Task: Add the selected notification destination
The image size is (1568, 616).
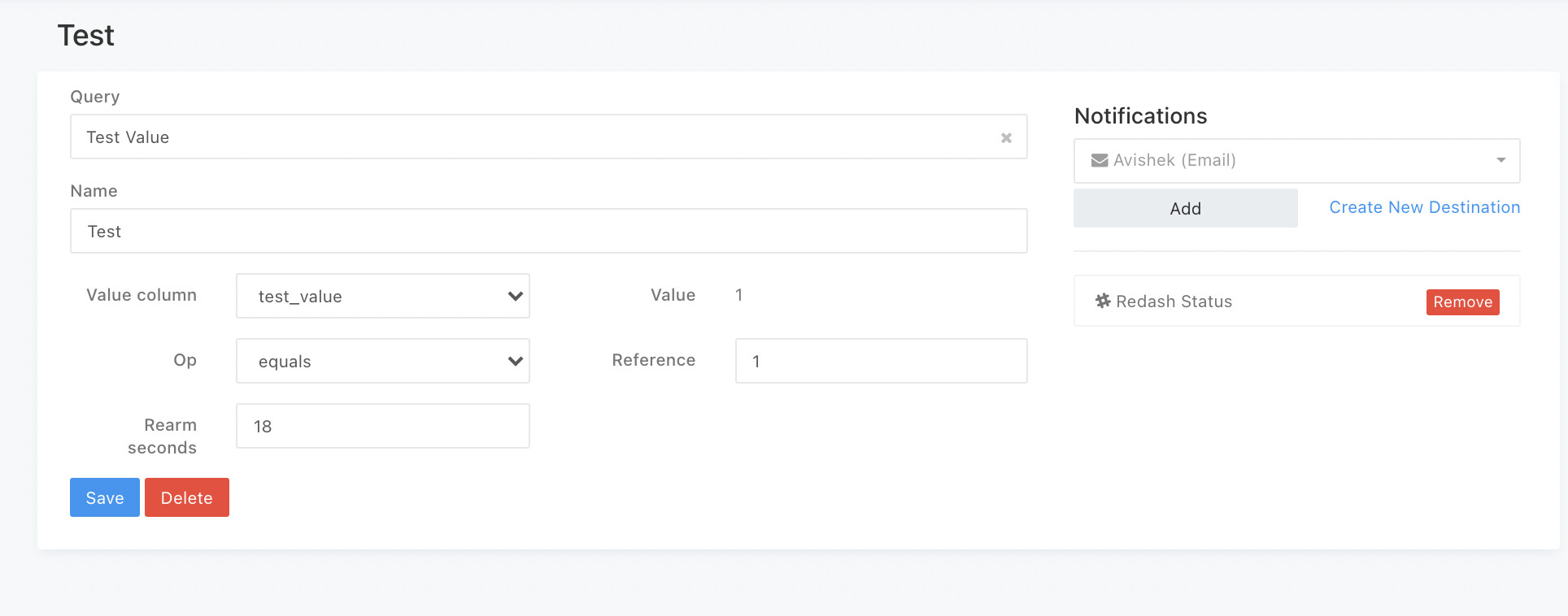Action: coord(1186,208)
